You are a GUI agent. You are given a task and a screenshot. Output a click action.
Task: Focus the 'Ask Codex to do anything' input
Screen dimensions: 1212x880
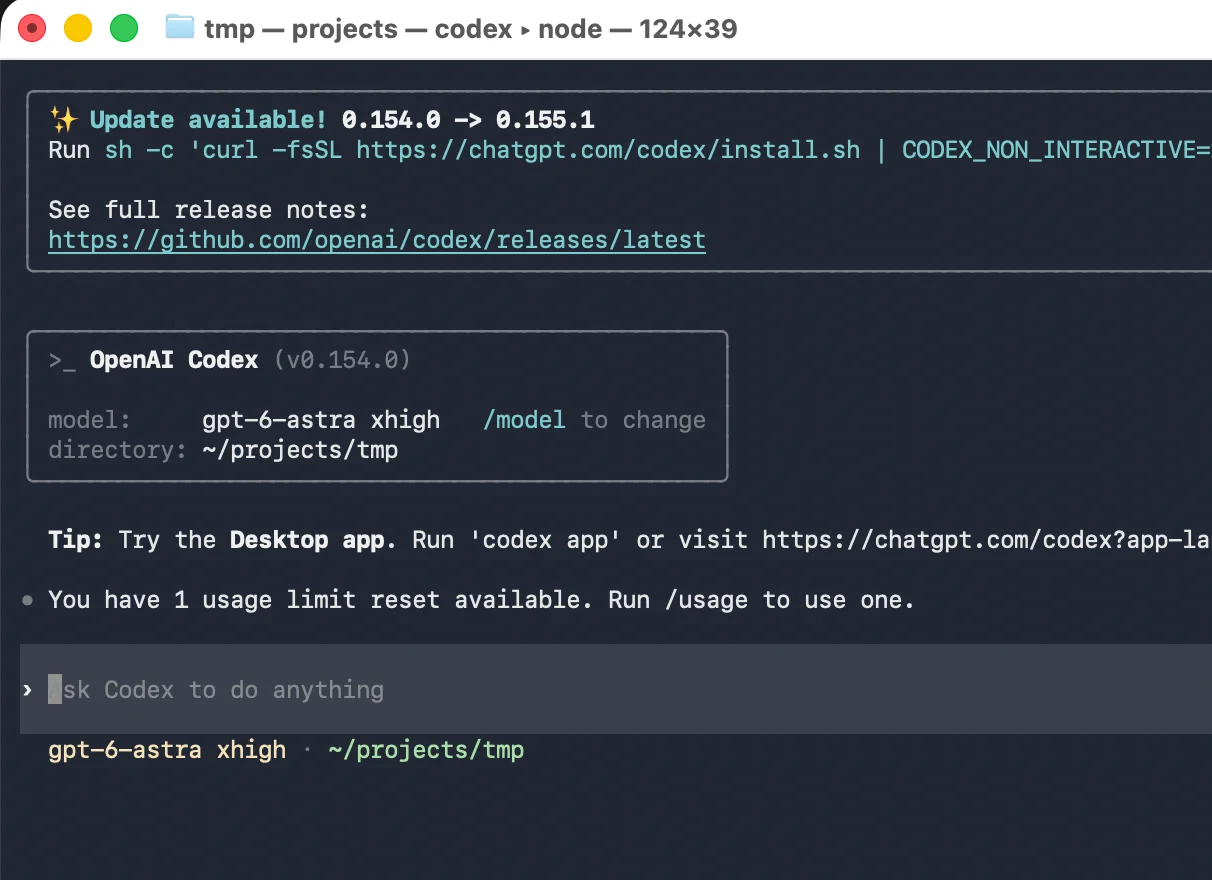click(x=616, y=689)
